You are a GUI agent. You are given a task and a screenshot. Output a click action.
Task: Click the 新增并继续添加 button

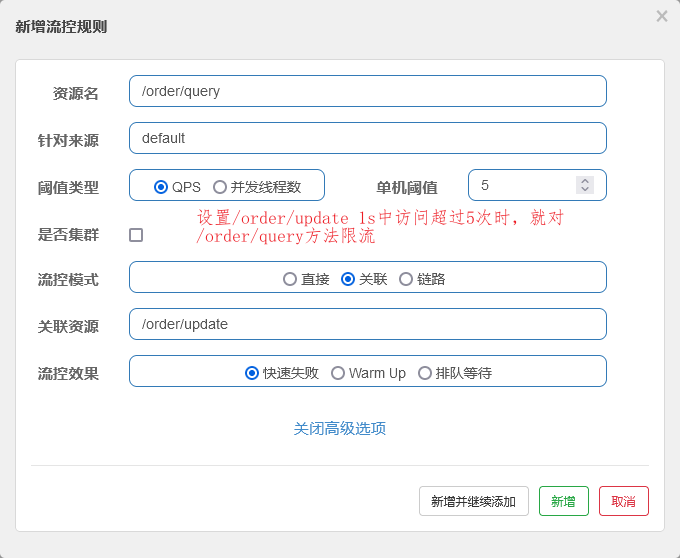474,501
